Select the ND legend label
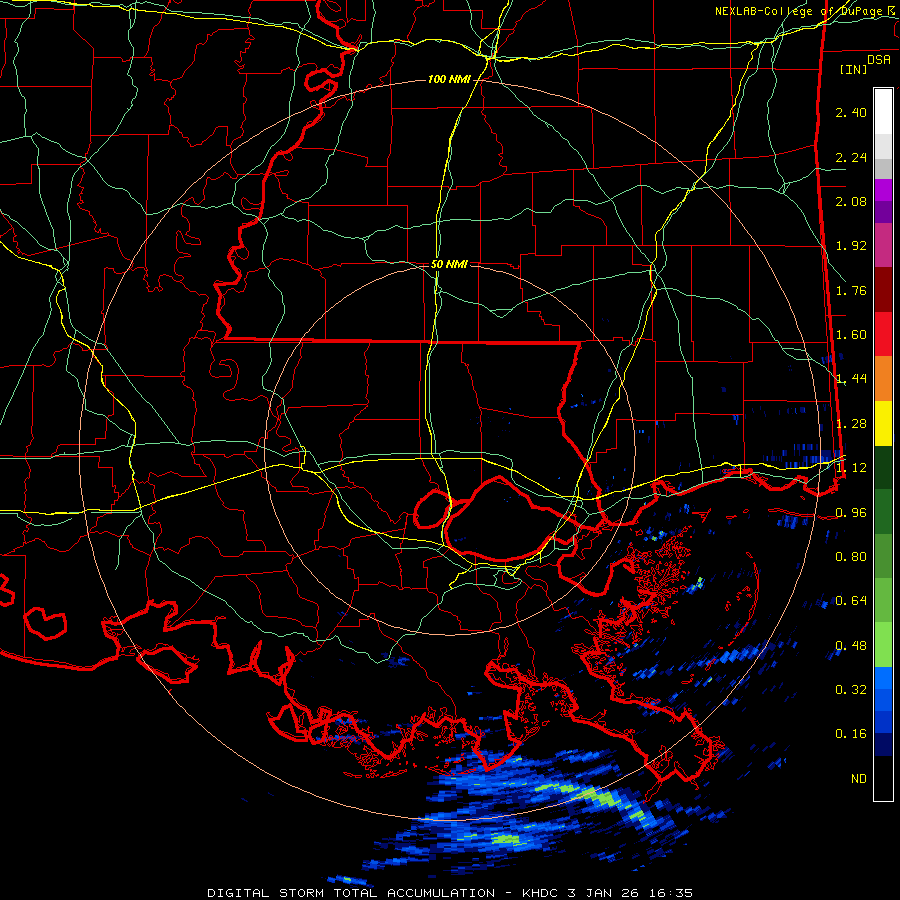Image resolution: width=900 pixels, height=900 pixels. click(859, 779)
